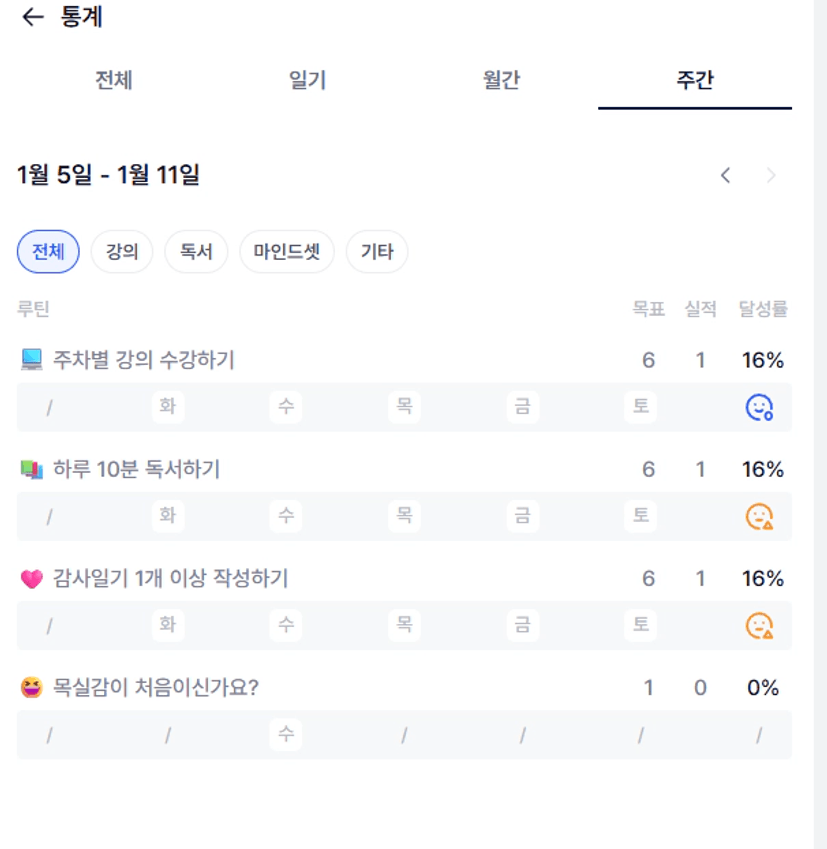Click the heart icon beside 감사일기 routine
This screenshot has width=827, height=849.
pos(32,578)
